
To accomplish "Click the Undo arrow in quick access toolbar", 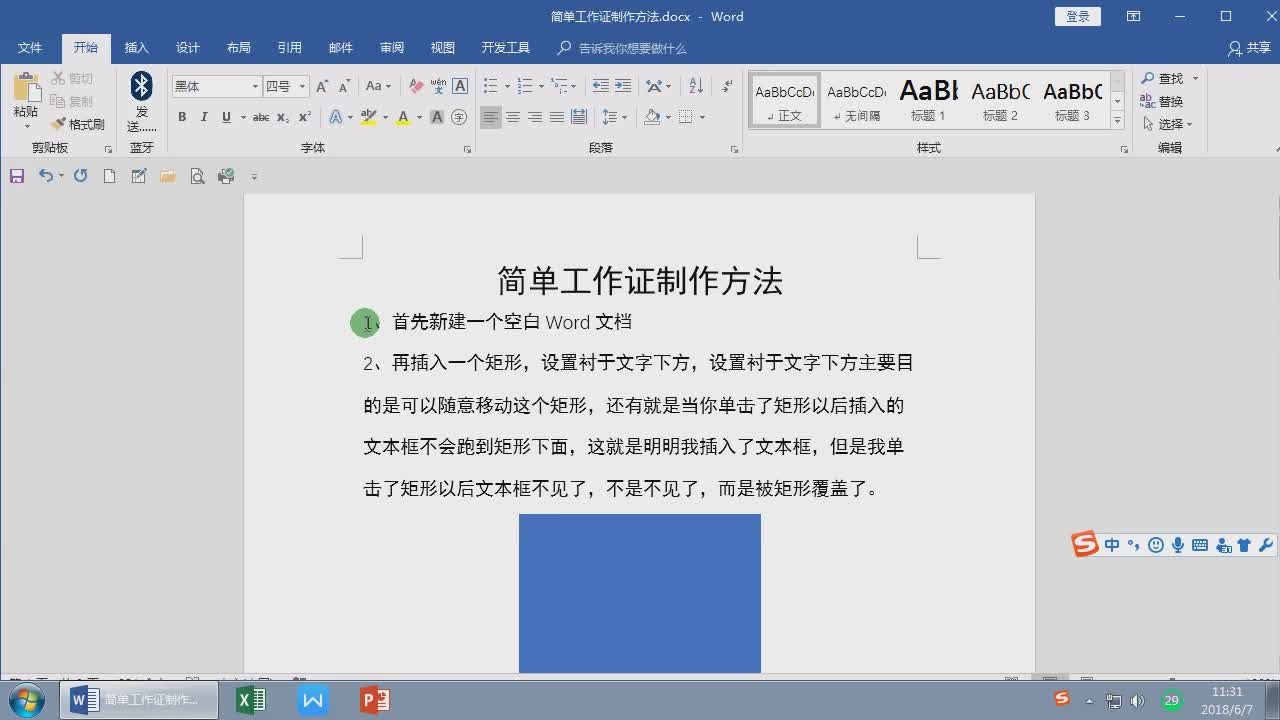I will coord(45,176).
